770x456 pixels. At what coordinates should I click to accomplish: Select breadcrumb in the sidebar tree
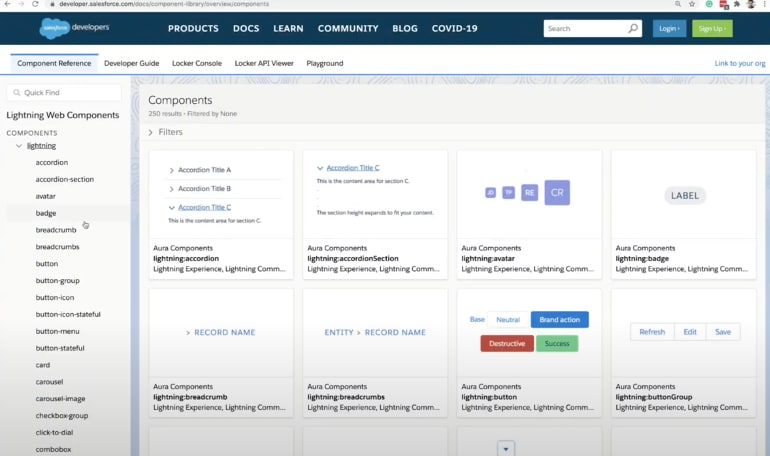55,230
